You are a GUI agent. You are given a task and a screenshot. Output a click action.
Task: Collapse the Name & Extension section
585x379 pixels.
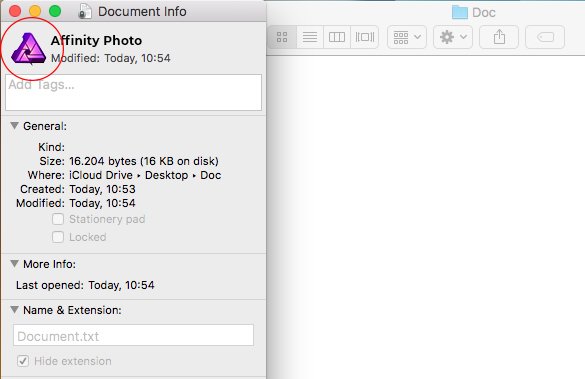14,310
